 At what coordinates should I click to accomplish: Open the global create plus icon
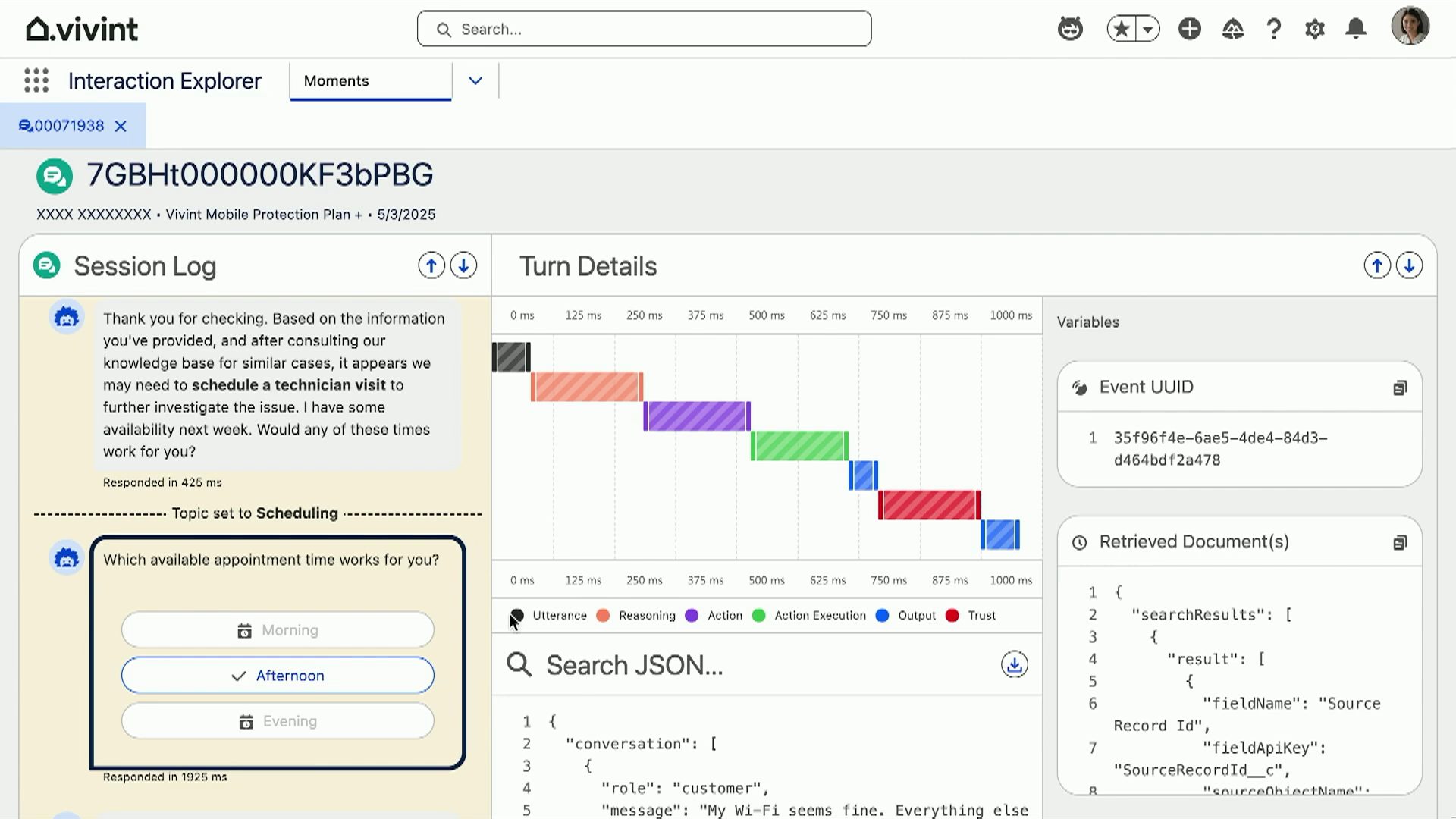(1189, 29)
